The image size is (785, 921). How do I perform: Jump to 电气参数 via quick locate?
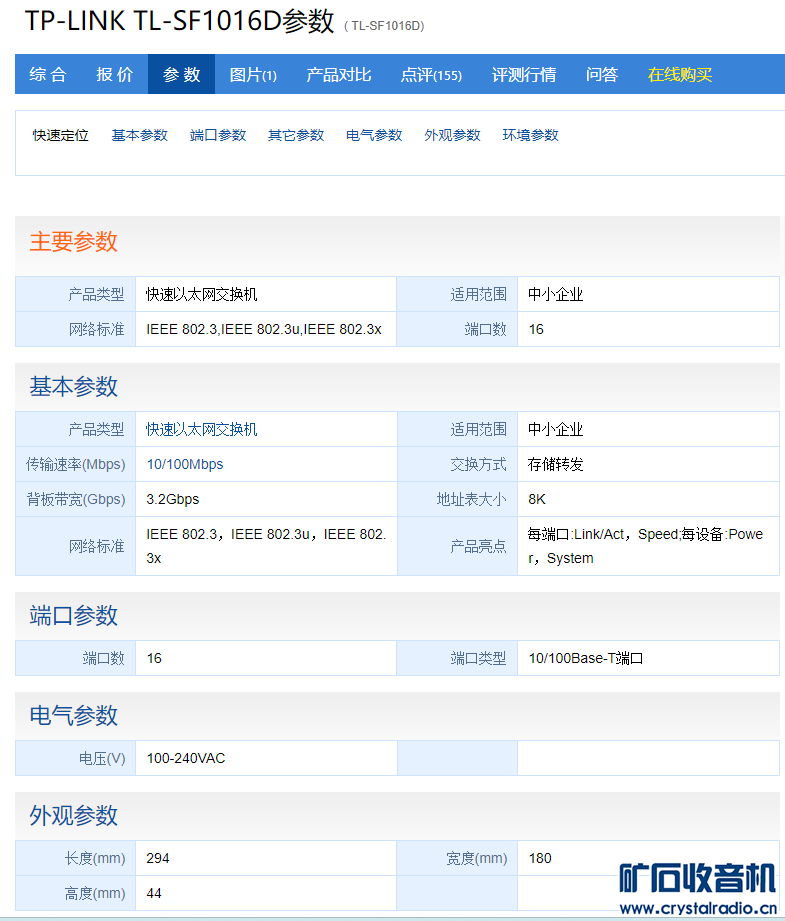[x=374, y=135]
